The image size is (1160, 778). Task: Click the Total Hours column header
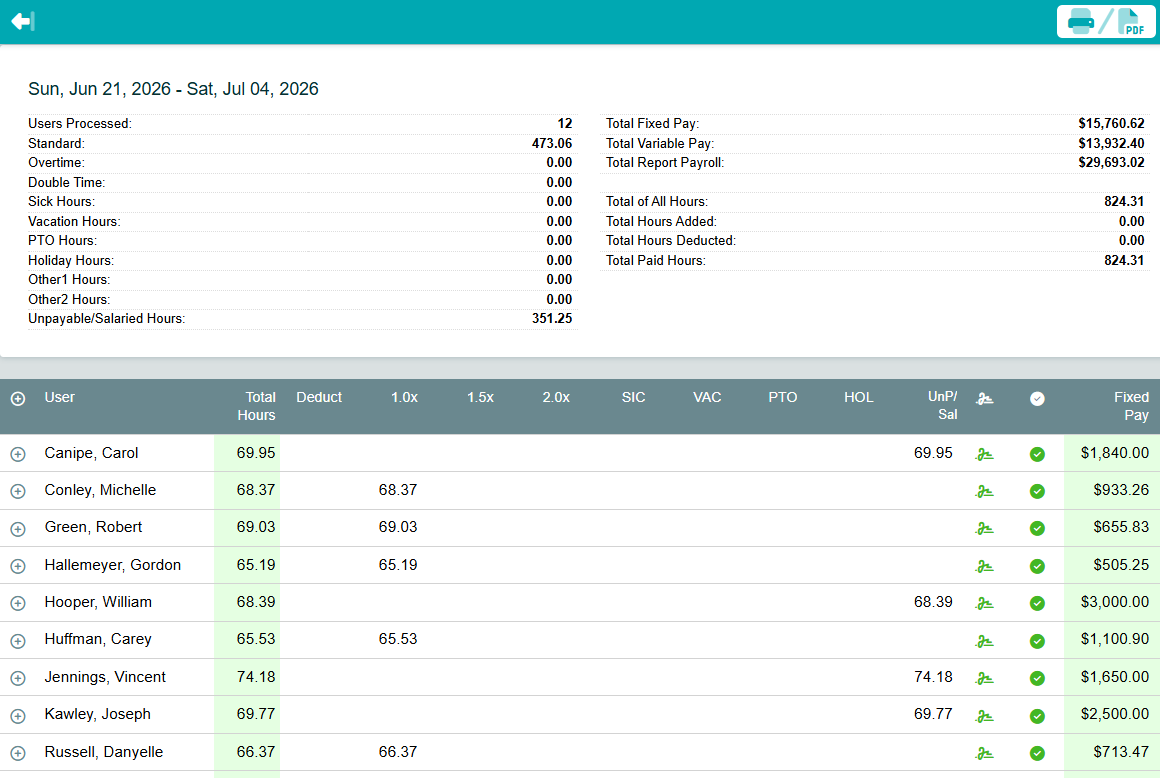(257, 406)
